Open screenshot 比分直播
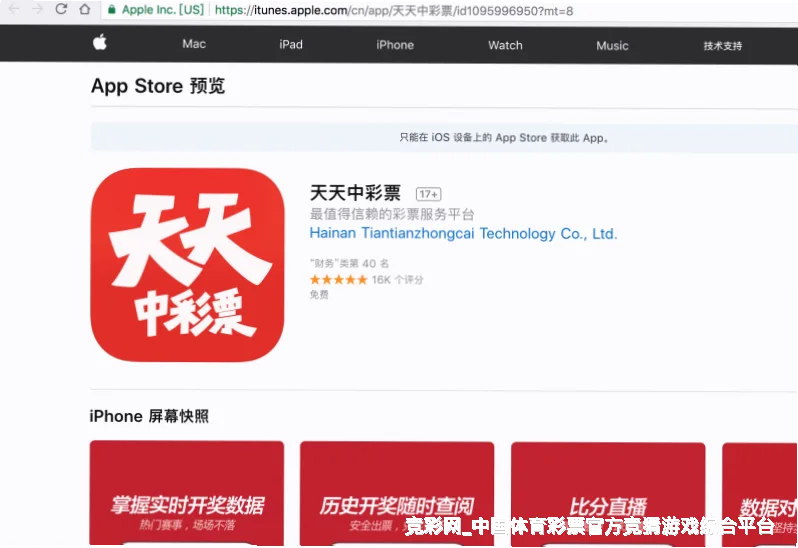 tap(608, 494)
